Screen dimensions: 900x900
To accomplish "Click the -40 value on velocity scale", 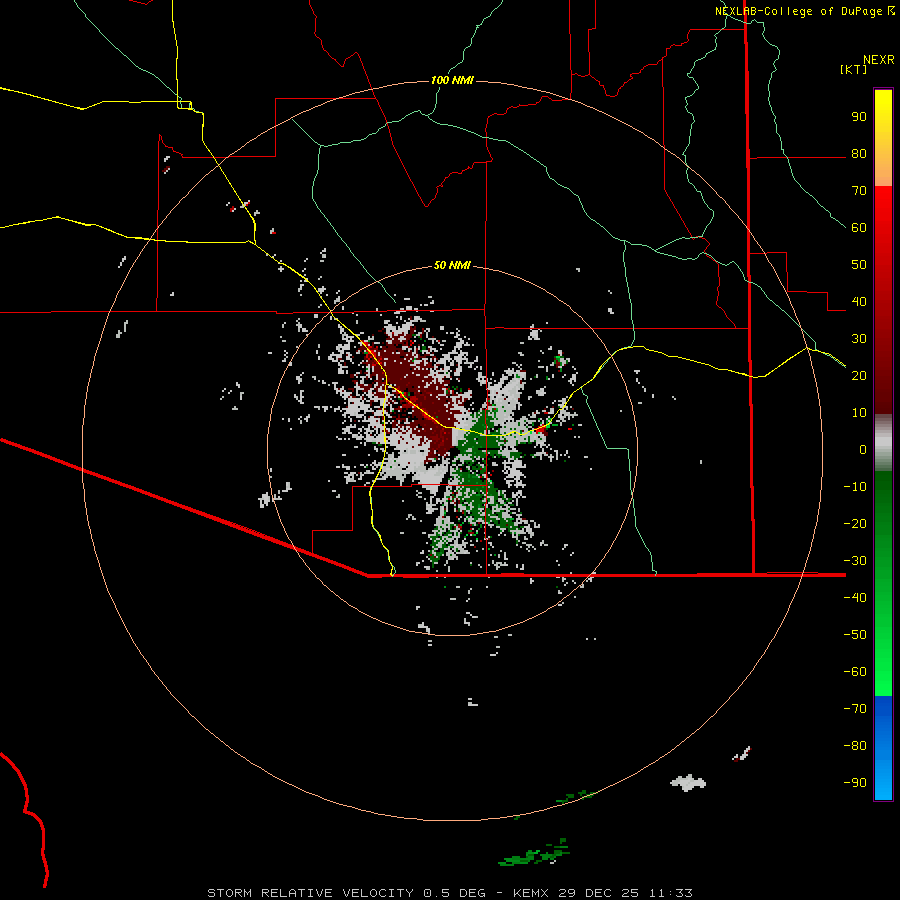I will point(855,598).
